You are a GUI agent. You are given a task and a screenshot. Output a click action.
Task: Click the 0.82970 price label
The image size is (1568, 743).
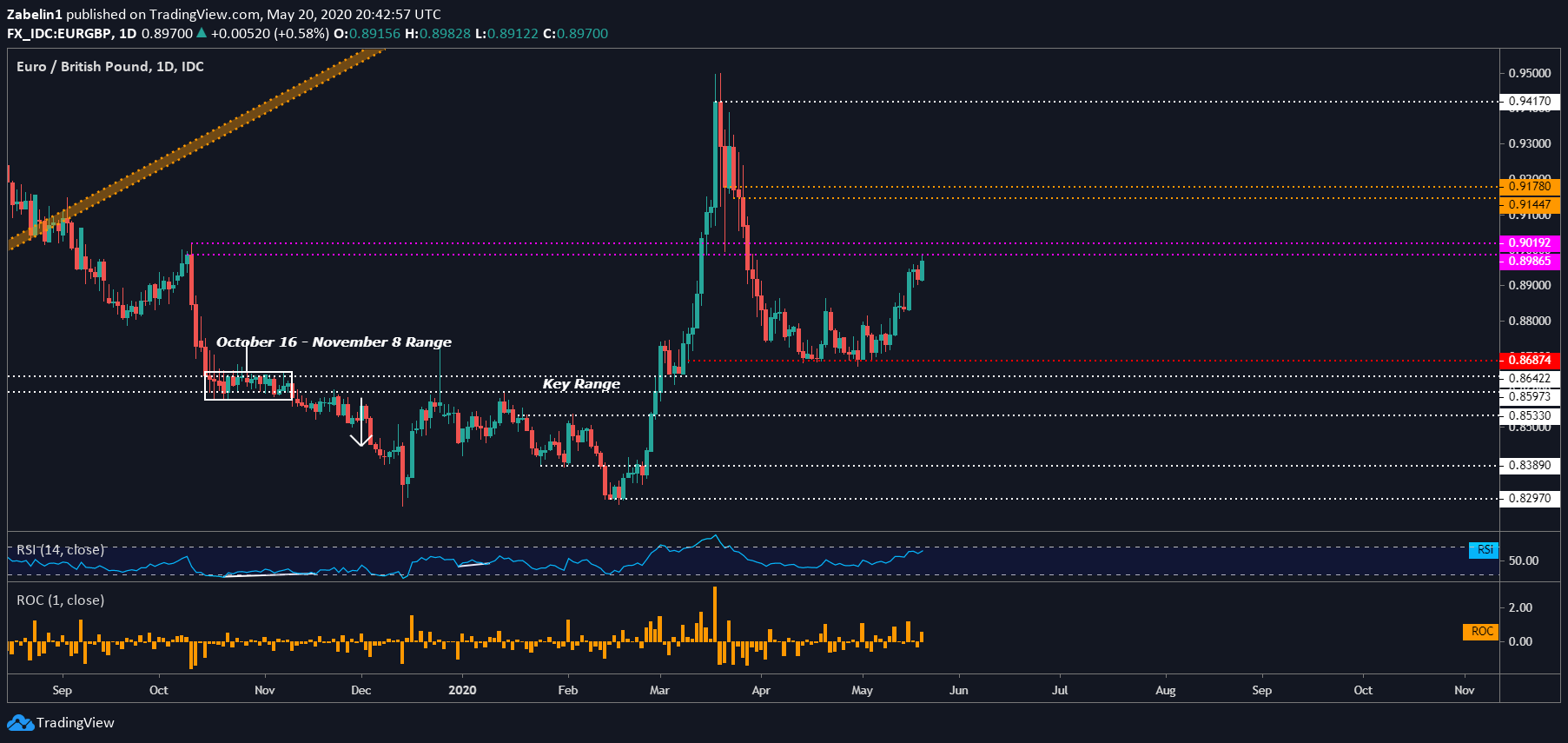[x=1530, y=499]
